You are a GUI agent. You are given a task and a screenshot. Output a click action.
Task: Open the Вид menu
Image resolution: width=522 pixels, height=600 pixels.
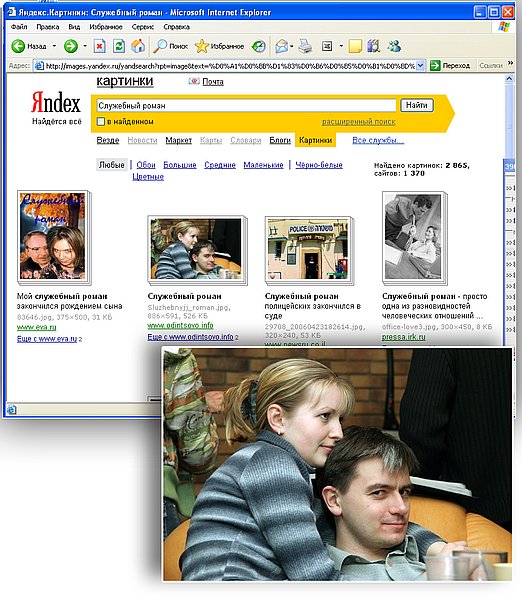point(74,27)
